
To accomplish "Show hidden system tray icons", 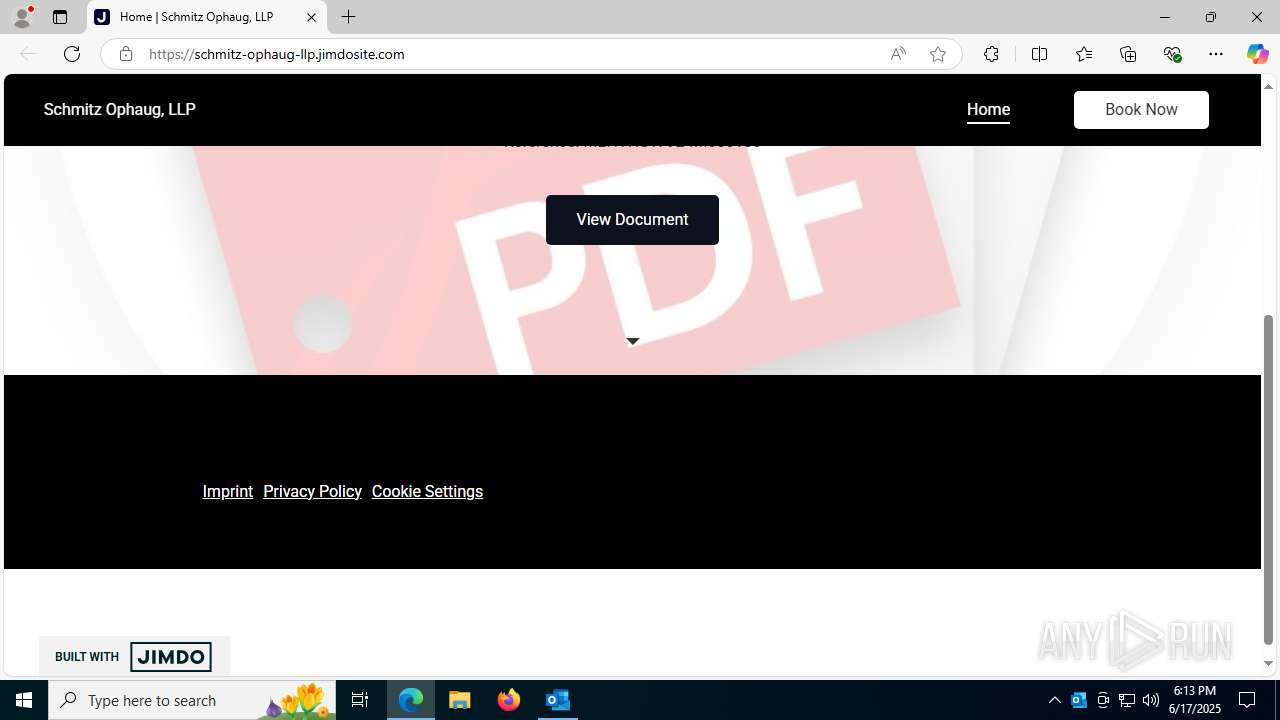I will pyautogui.click(x=1054, y=700).
